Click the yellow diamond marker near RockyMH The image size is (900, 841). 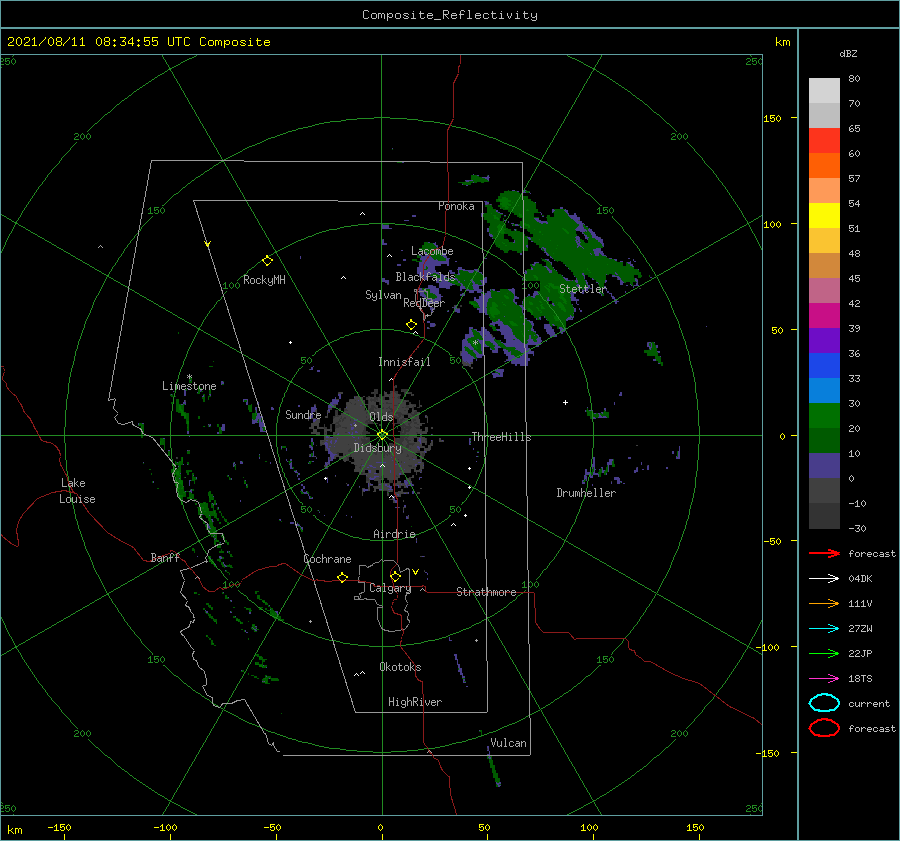(x=267, y=261)
